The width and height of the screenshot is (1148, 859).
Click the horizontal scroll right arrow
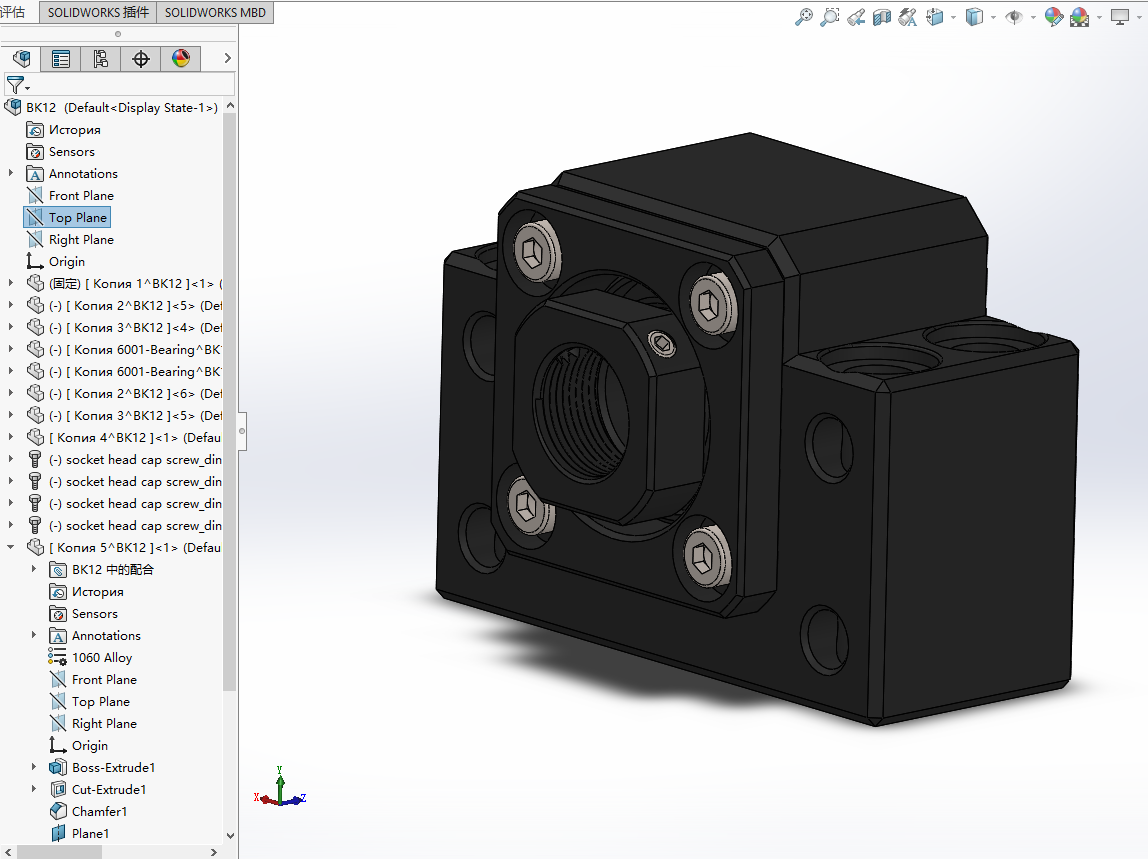(214, 852)
